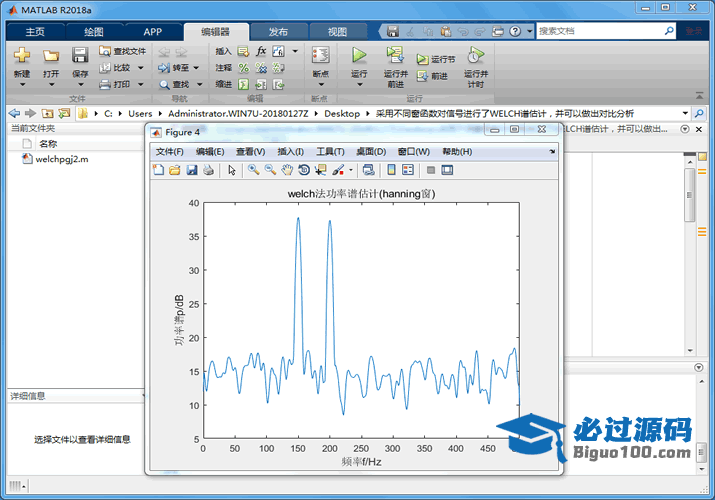Image resolution: width=715 pixels, height=500 pixels.
Task: Click 查找文件 button in ribbon
Action: (x=123, y=51)
